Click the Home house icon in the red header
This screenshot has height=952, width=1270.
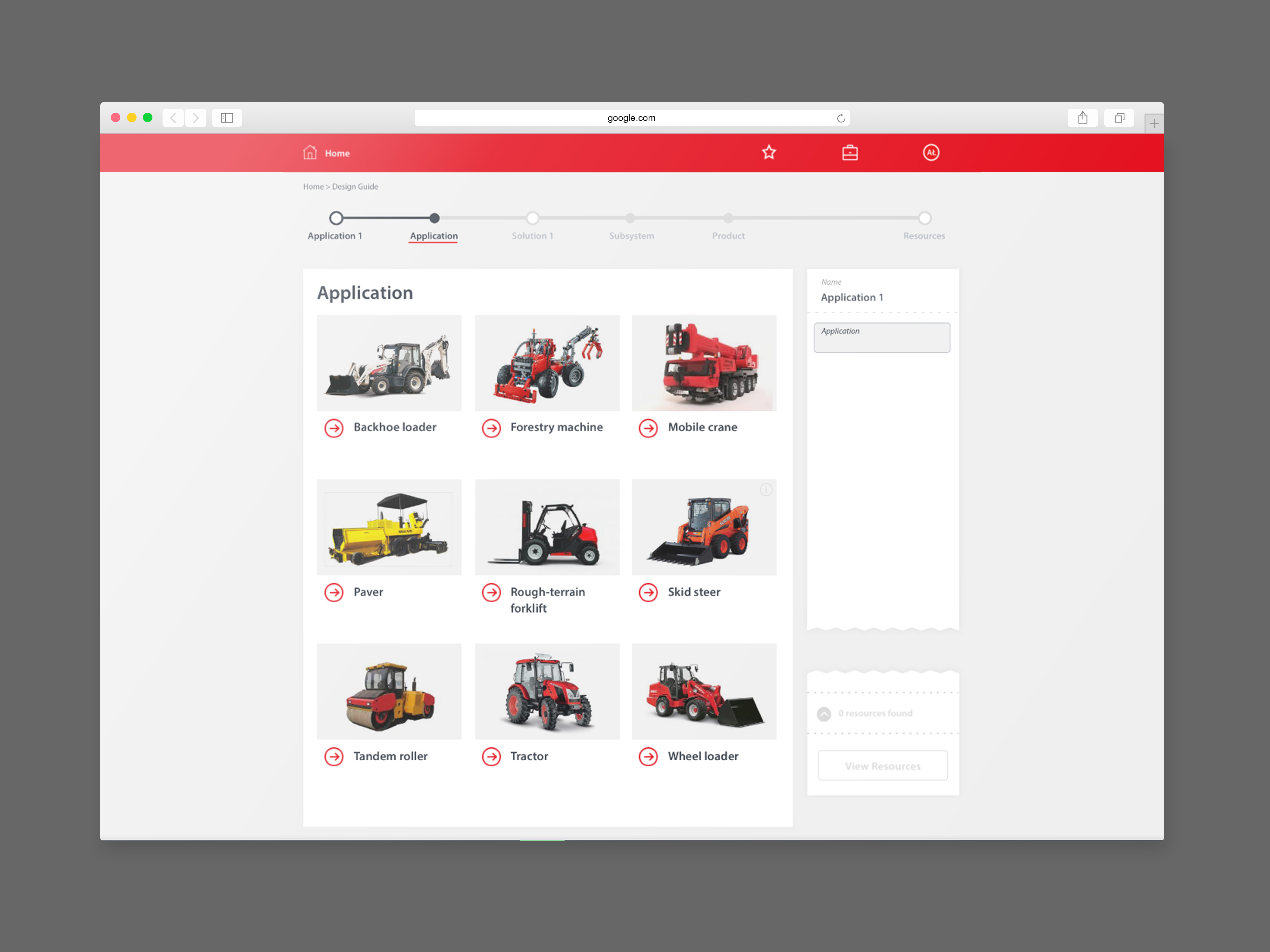pos(310,153)
